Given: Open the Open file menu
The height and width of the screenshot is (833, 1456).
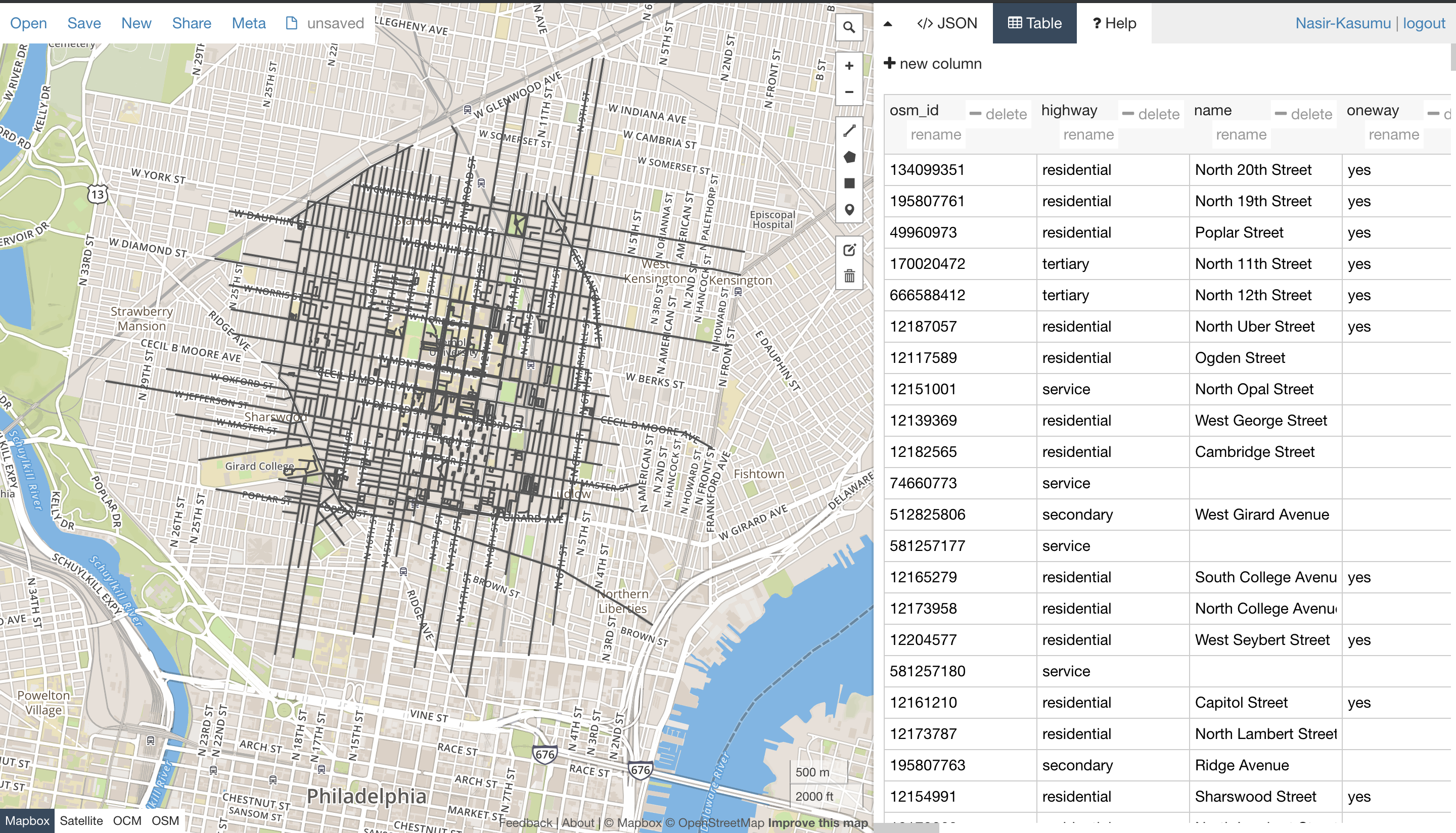Looking at the screenshot, I should tap(29, 23).
